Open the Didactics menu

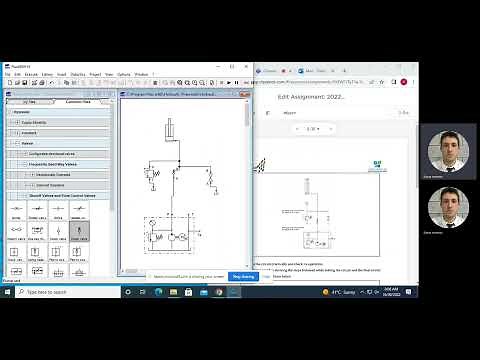pyautogui.click(x=78, y=74)
